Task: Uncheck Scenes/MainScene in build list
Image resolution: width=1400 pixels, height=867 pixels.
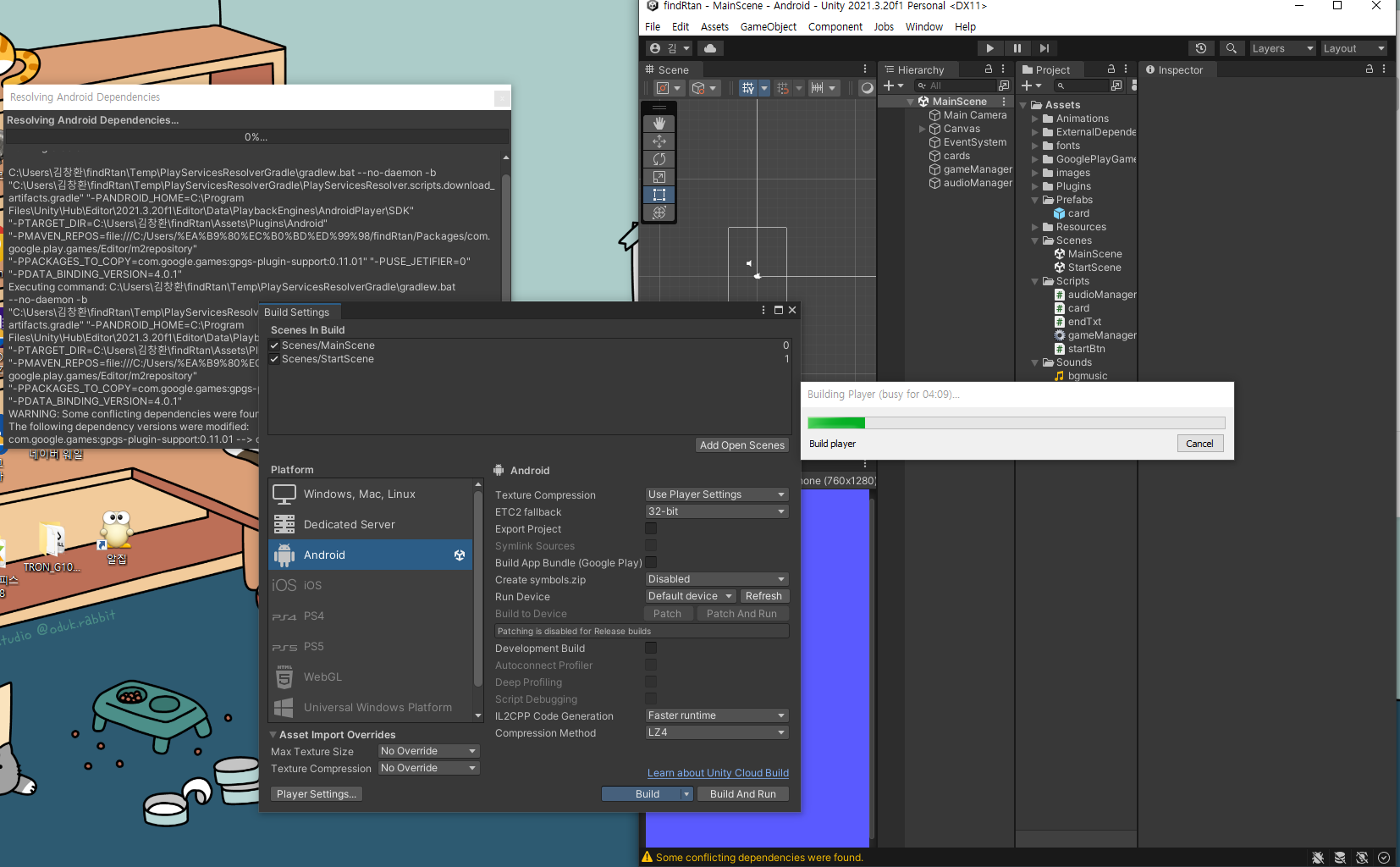Action: (274, 345)
